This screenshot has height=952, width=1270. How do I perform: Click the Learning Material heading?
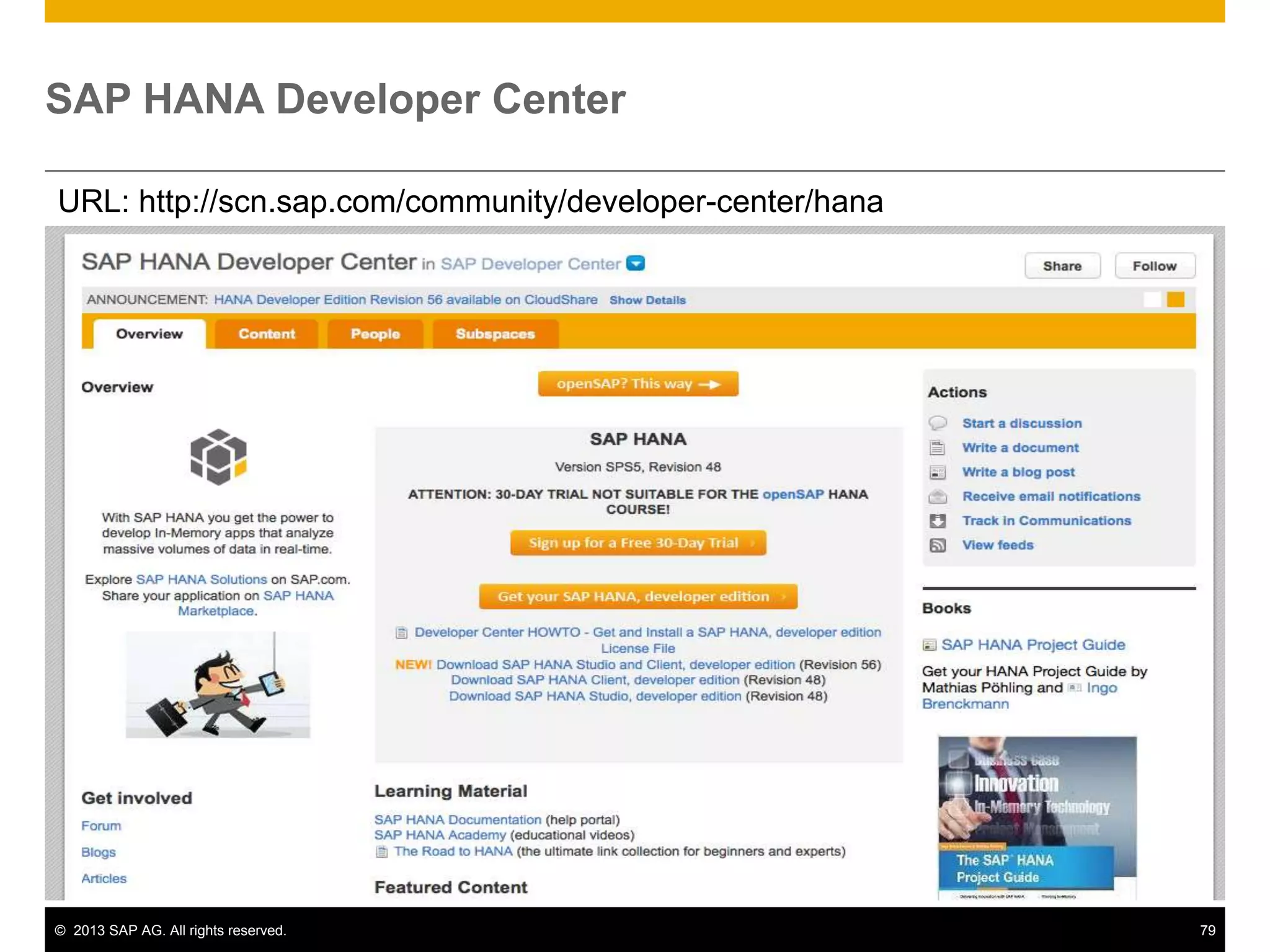tap(451, 791)
